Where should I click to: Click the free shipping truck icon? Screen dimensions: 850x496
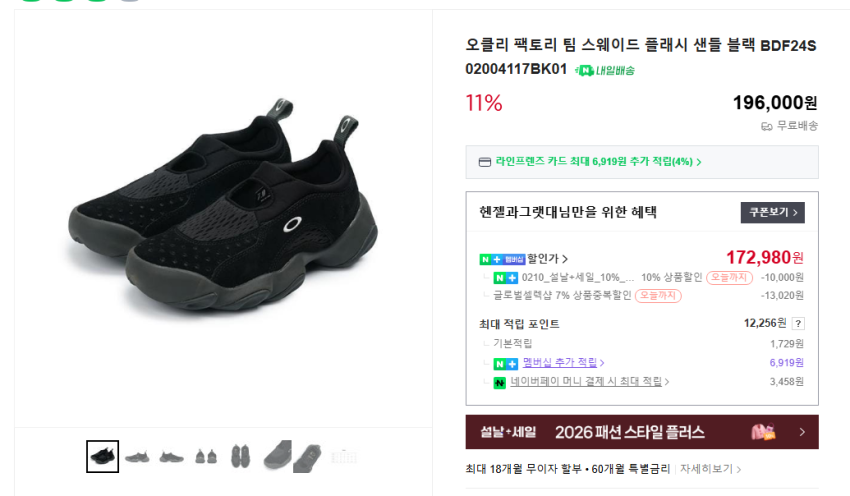click(x=767, y=126)
